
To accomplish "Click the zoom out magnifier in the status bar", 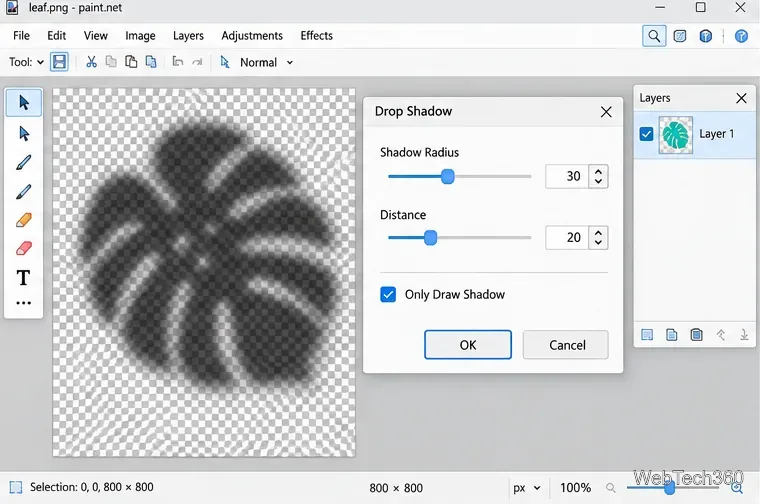I will tap(611, 488).
